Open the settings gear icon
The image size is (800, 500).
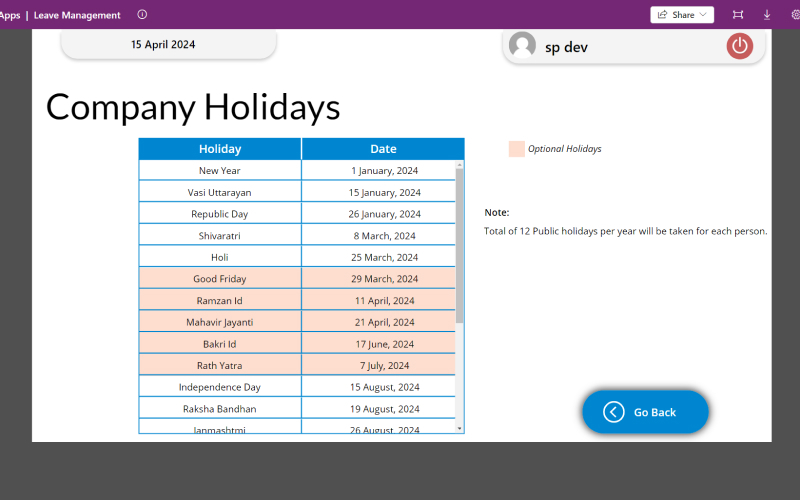(x=795, y=15)
